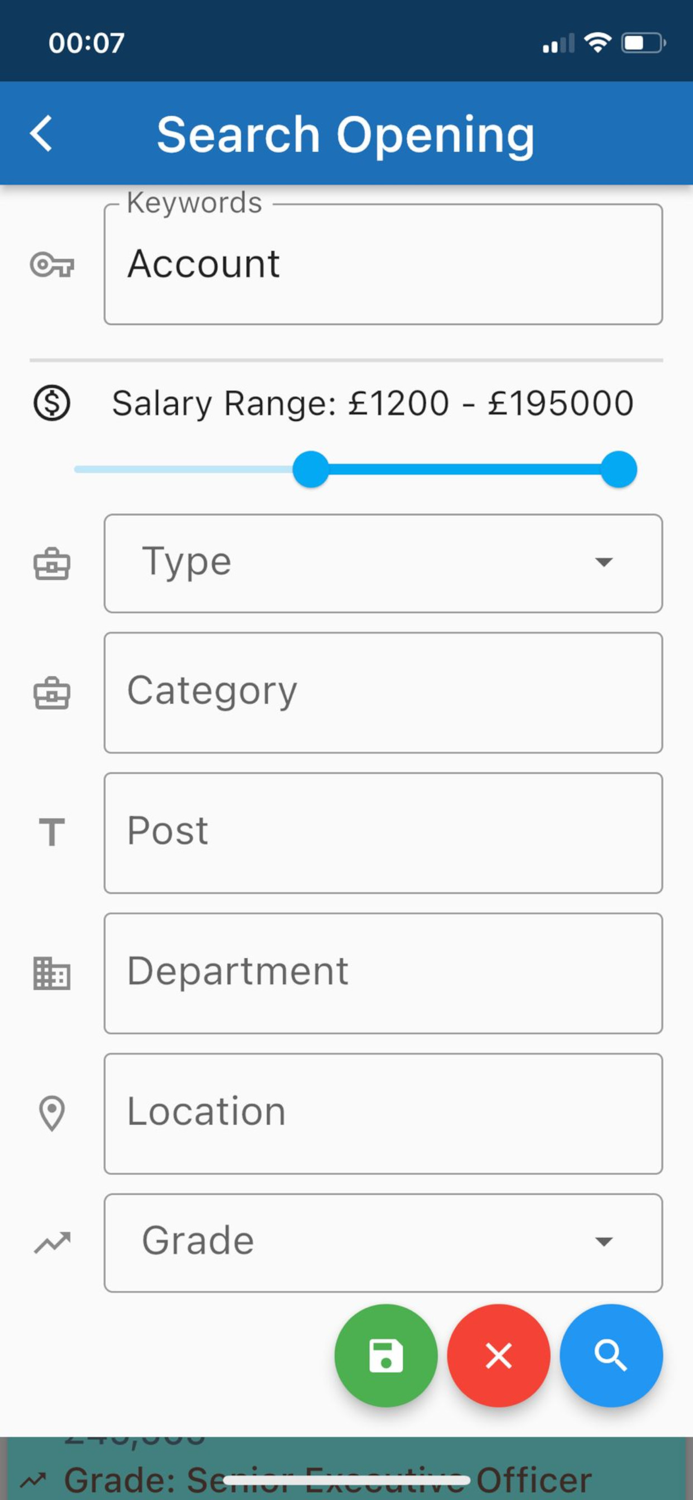Select the key icon beside Keywords
Viewport: 693px width, 1500px height.
coord(51,264)
